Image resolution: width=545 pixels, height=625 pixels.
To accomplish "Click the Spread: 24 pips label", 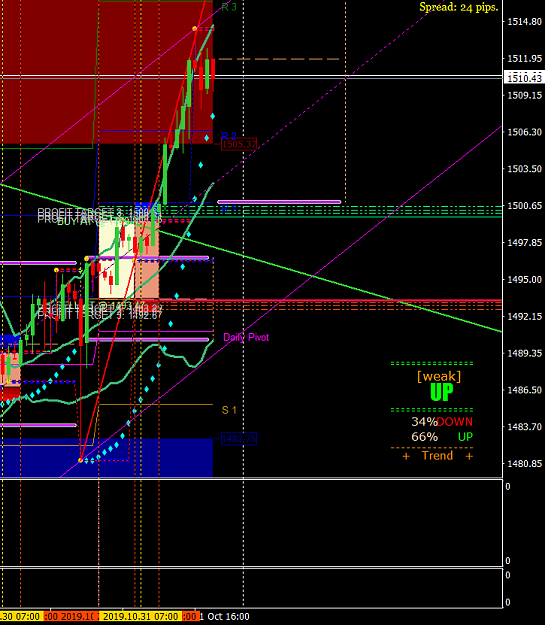I will coord(458,7).
